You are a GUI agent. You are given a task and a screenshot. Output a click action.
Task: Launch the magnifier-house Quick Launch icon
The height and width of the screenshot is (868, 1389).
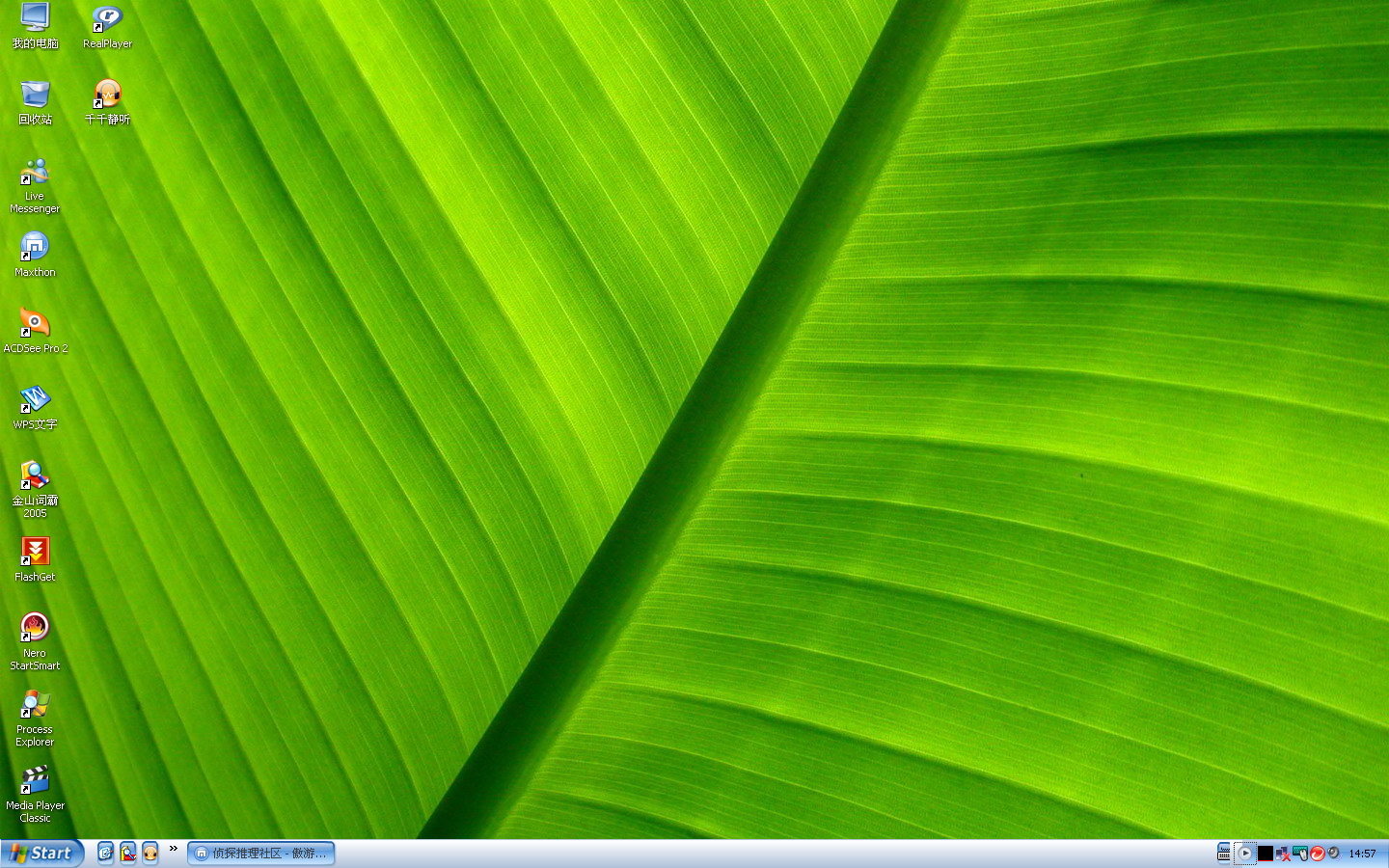point(127,853)
